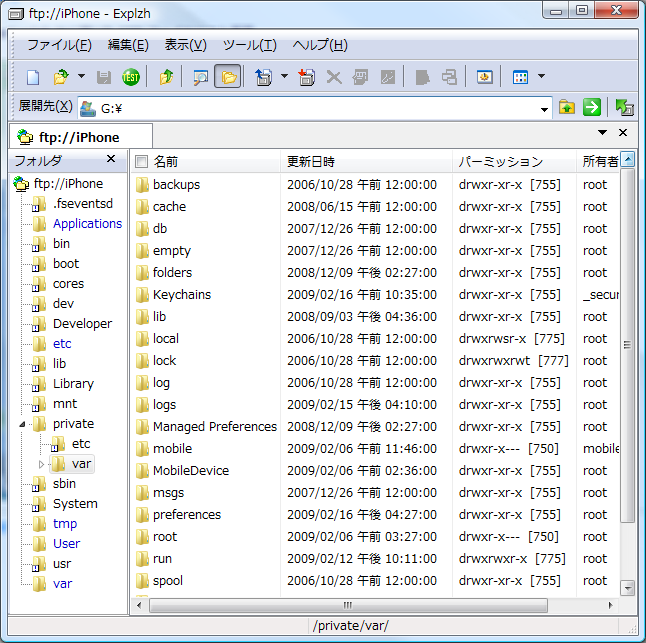Open the 展開先 destination combo box arrow

544,109
